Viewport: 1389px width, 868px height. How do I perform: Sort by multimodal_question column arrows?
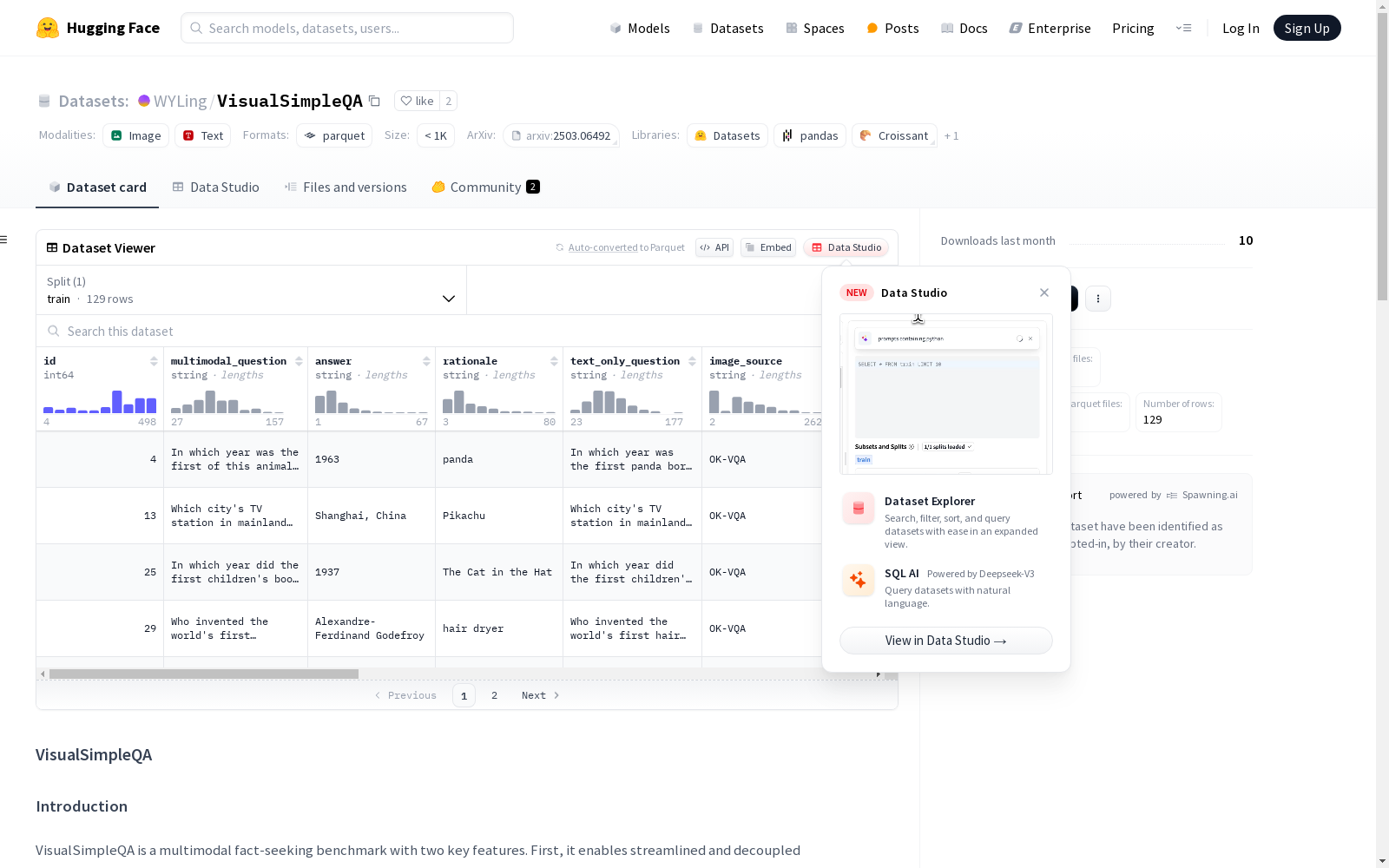(299, 361)
